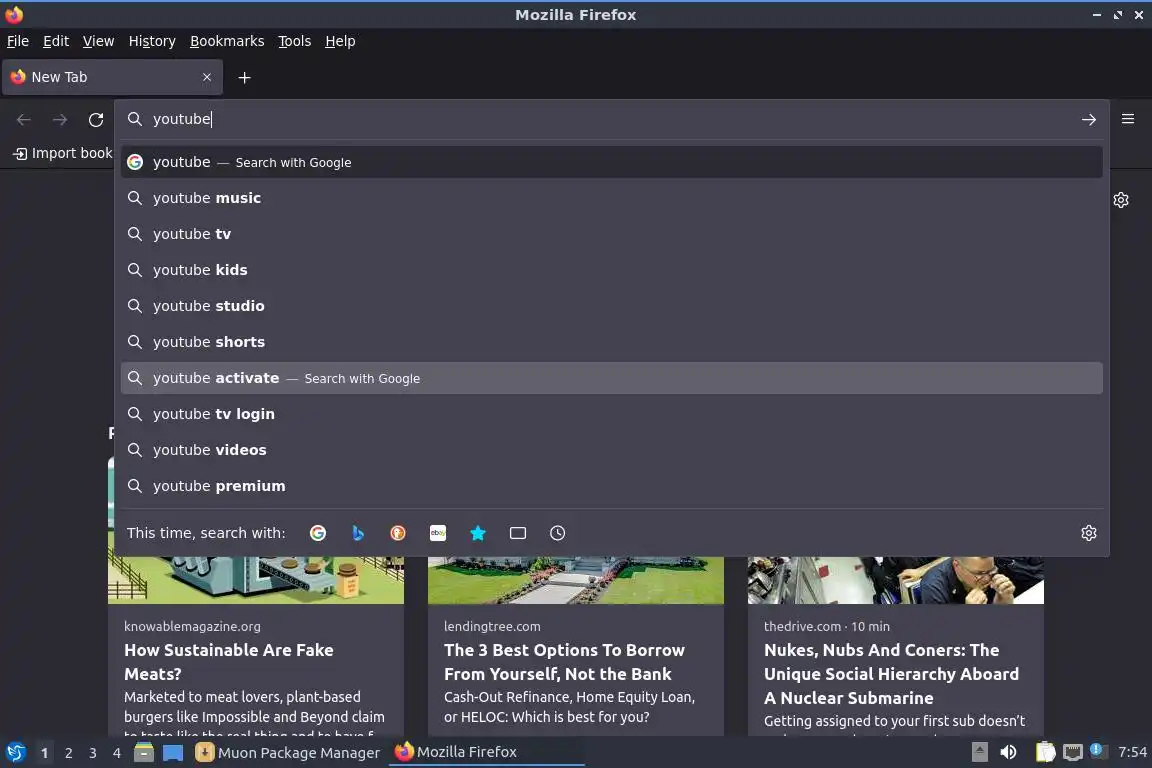Open 'The 3 Best Options To Borrow' article
This screenshot has height=768, width=1152.
click(x=564, y=661)
